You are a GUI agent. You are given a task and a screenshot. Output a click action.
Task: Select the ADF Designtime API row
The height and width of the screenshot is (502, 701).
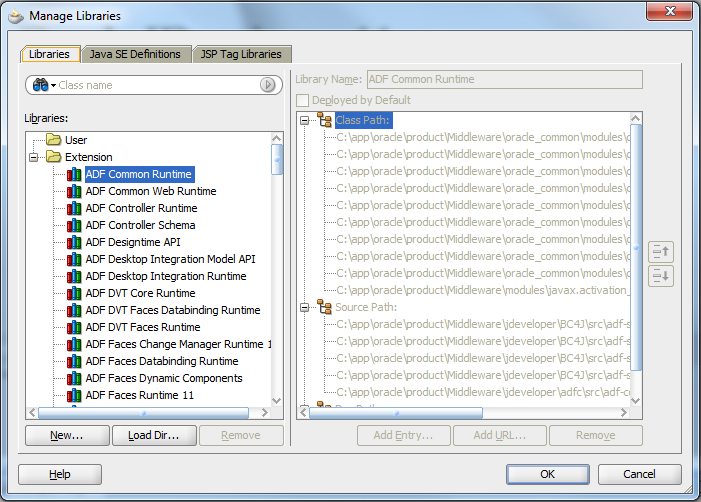click(x=133, y=242)
